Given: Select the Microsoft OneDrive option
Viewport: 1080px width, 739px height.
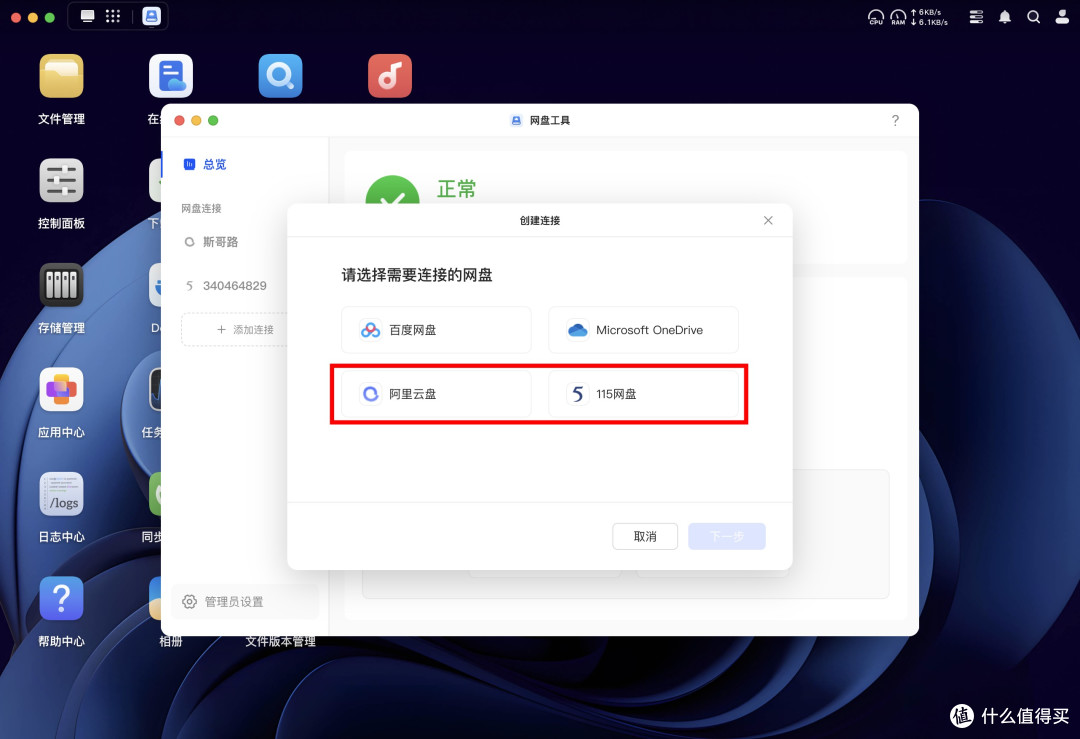Looking at the screenshot, I should 643,330.
